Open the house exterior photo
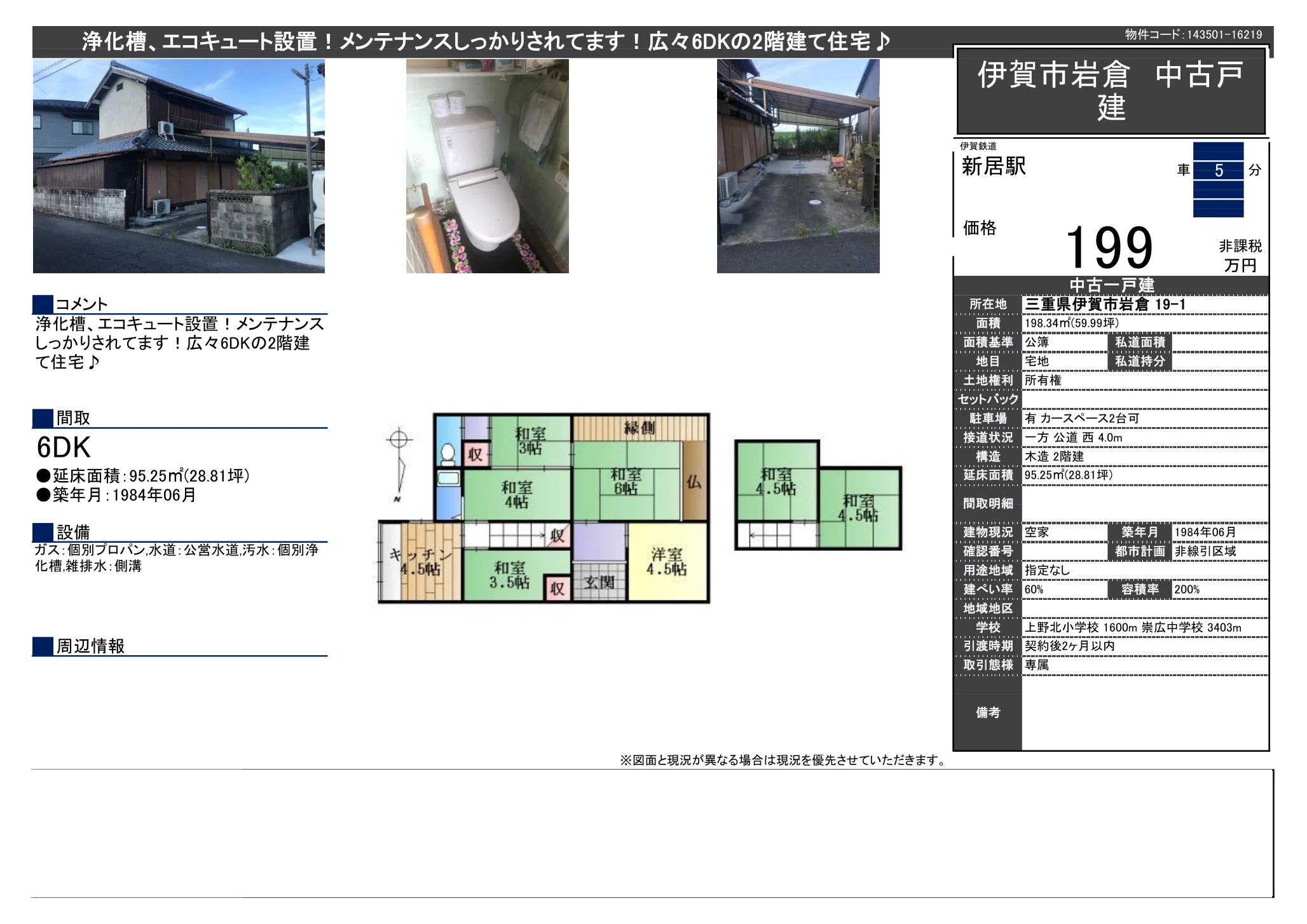 (179, 166)
